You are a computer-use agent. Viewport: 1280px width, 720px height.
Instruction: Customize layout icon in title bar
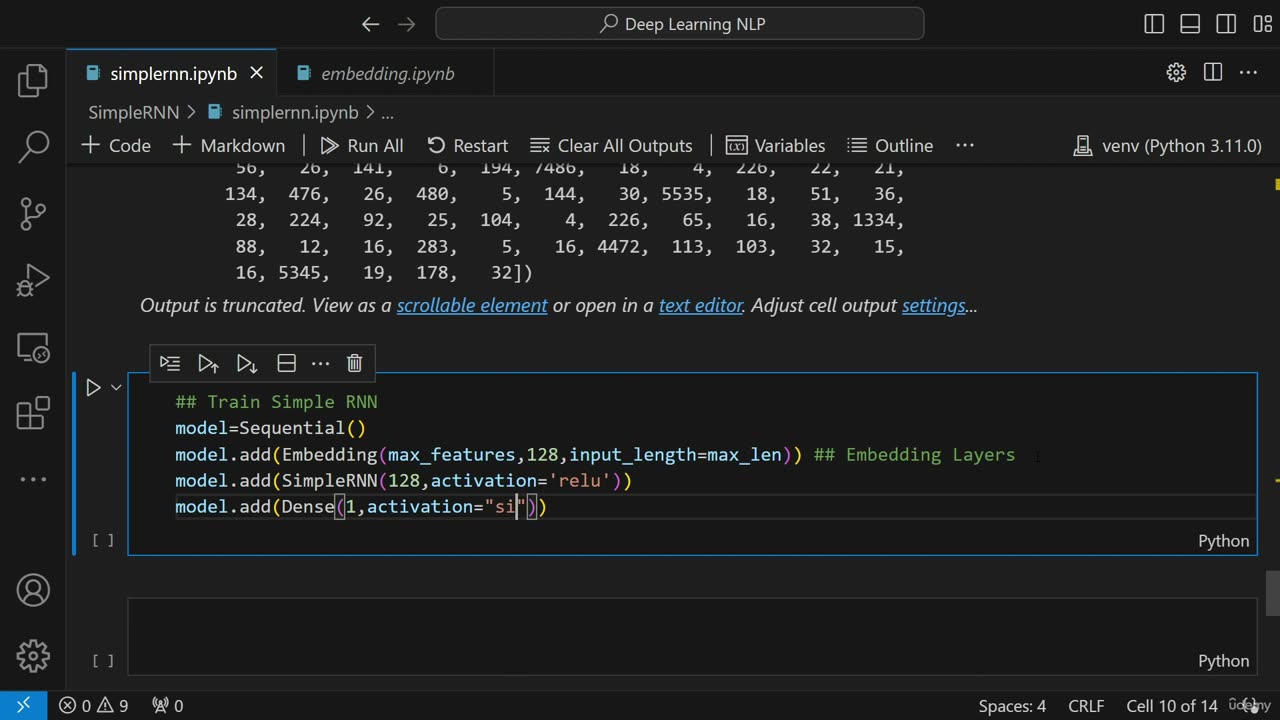click(1261, 24)
